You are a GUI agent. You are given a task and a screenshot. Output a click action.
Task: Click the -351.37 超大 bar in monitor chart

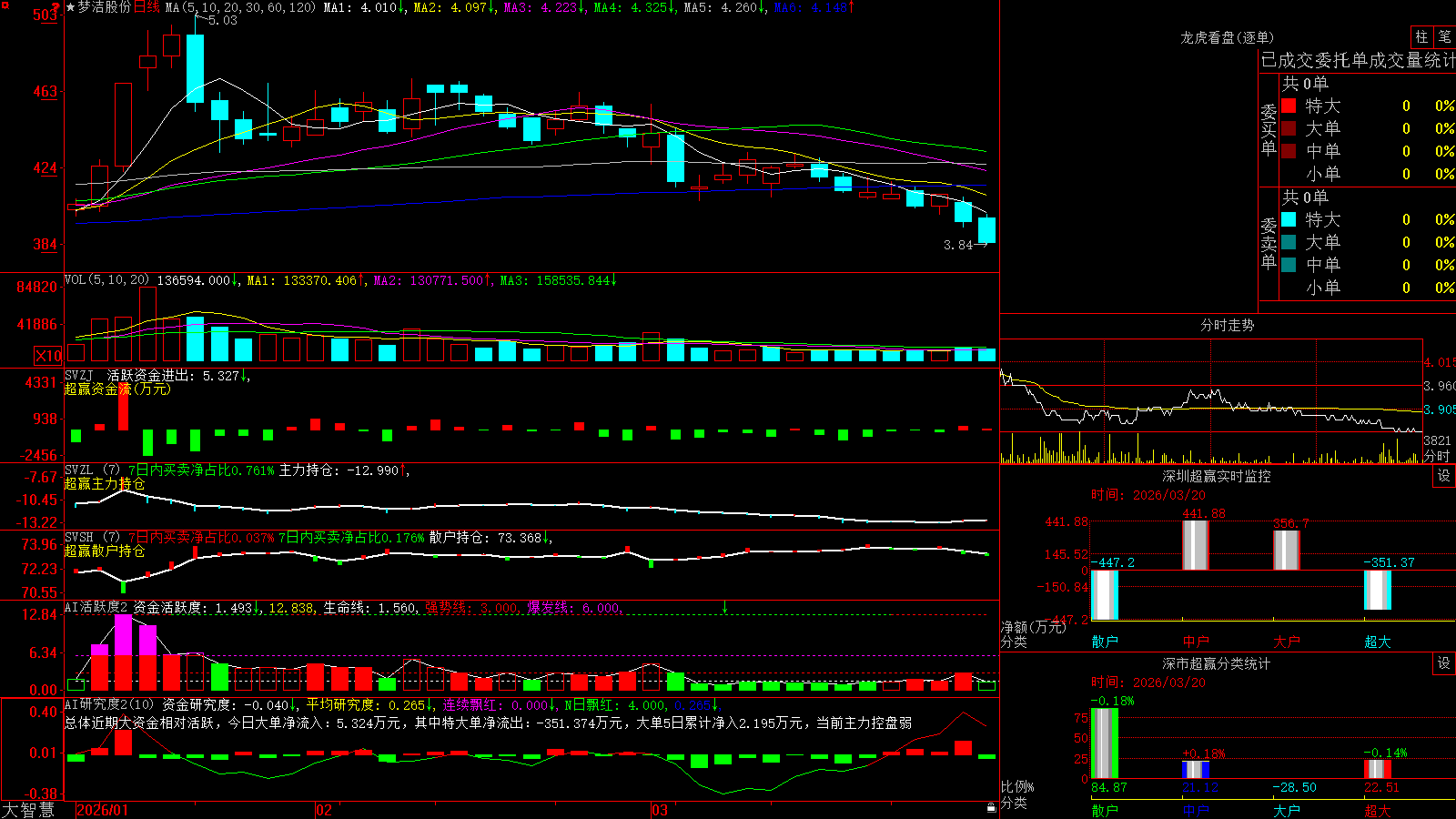(1378, 590)
